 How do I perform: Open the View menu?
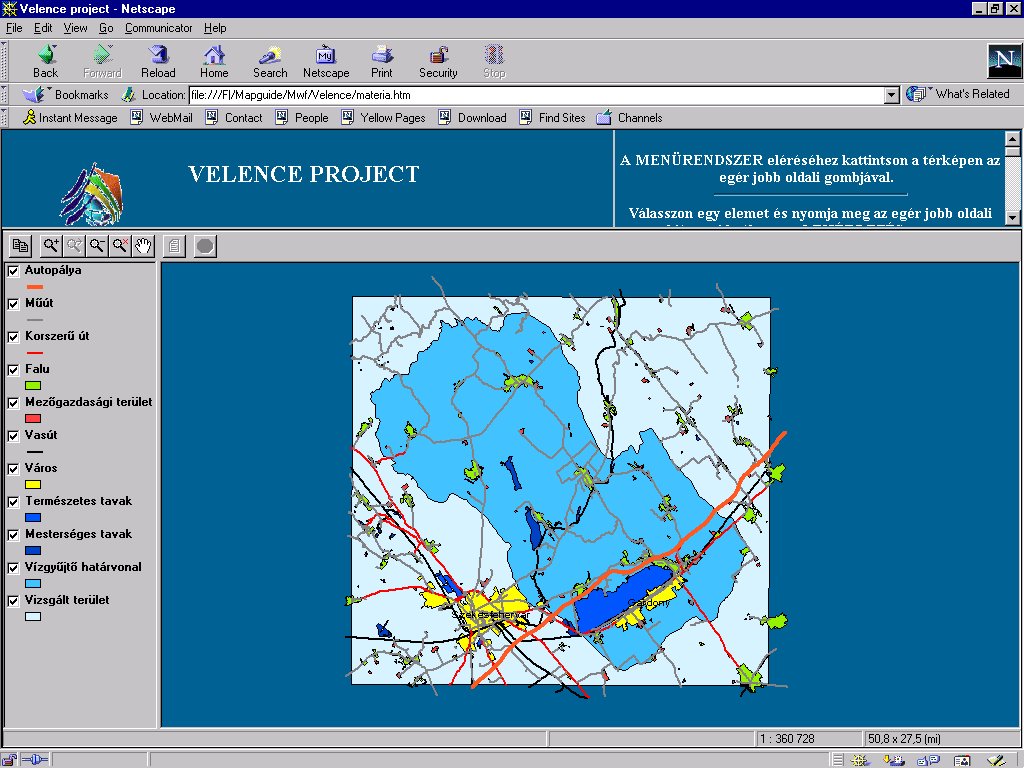click(x=75, y=28)
